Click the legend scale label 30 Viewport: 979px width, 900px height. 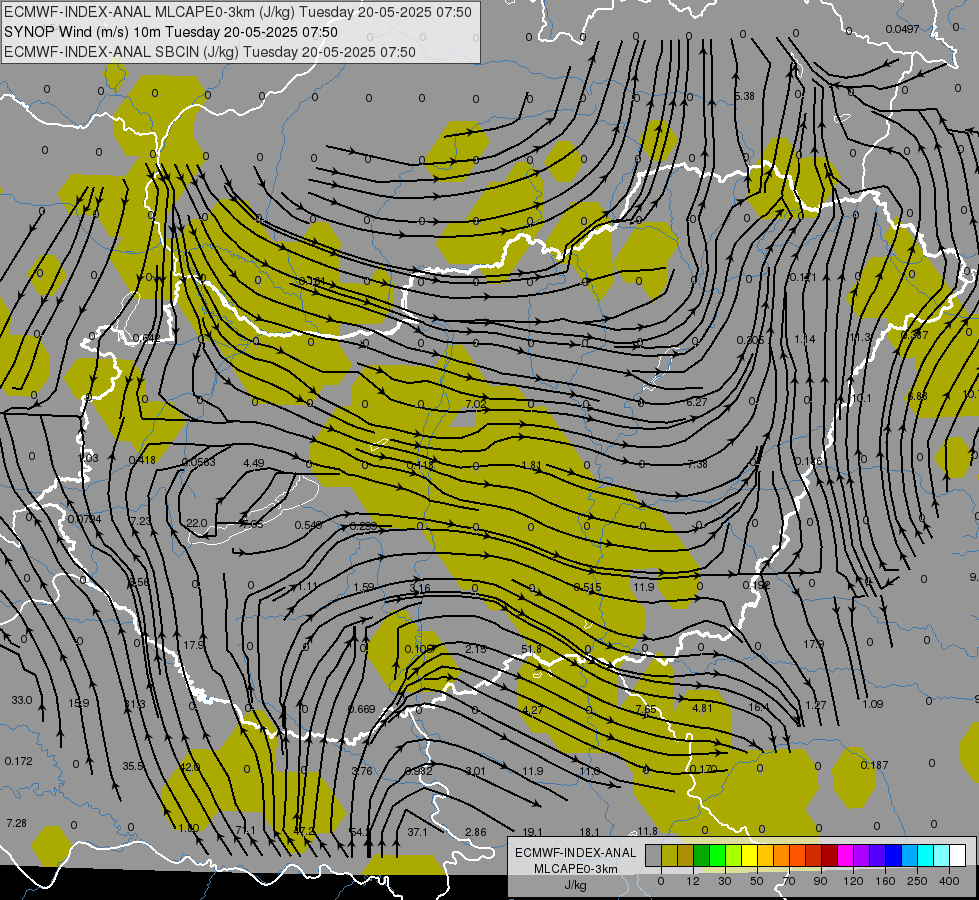724,881
